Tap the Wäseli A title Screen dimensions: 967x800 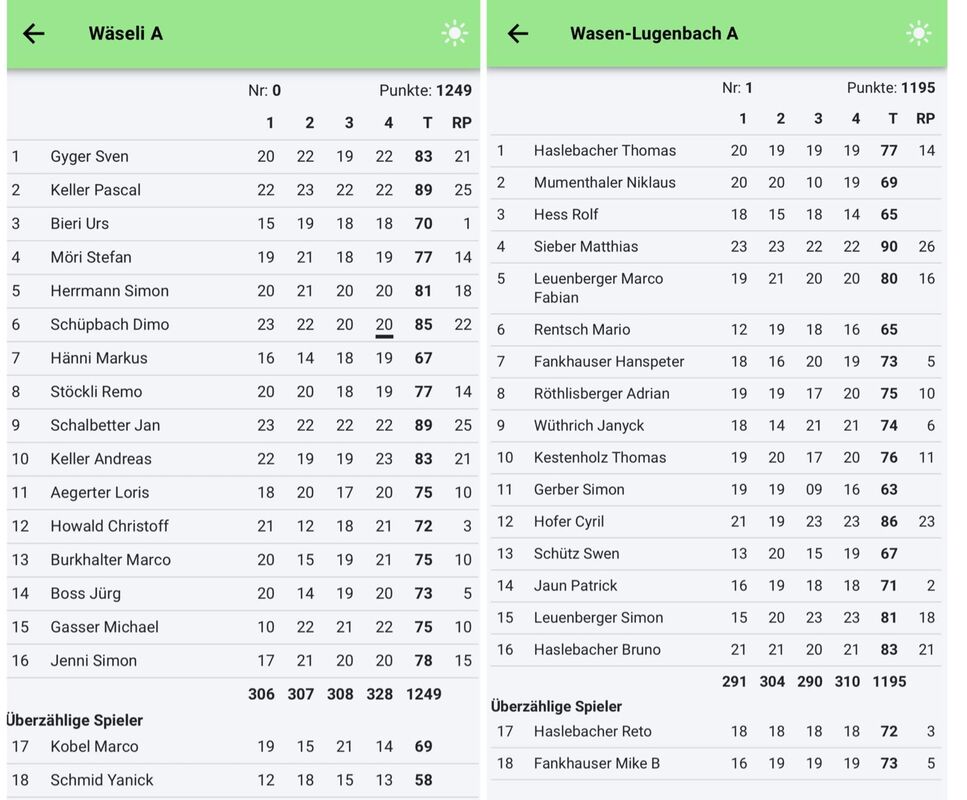[125, 33]
